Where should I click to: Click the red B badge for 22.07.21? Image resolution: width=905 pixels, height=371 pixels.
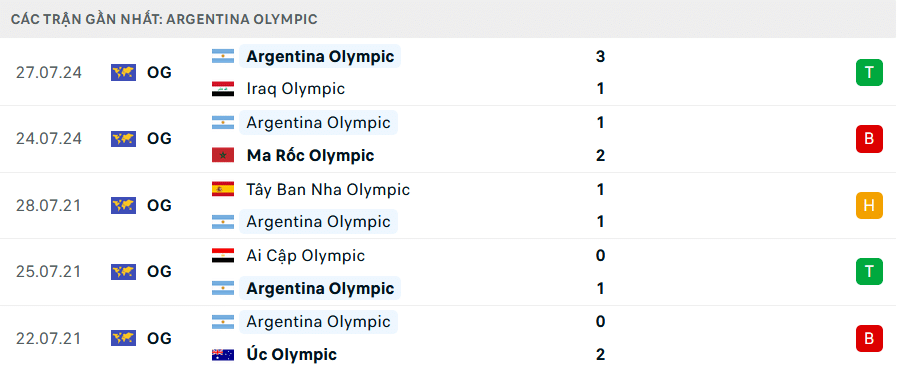click(869, 338)
